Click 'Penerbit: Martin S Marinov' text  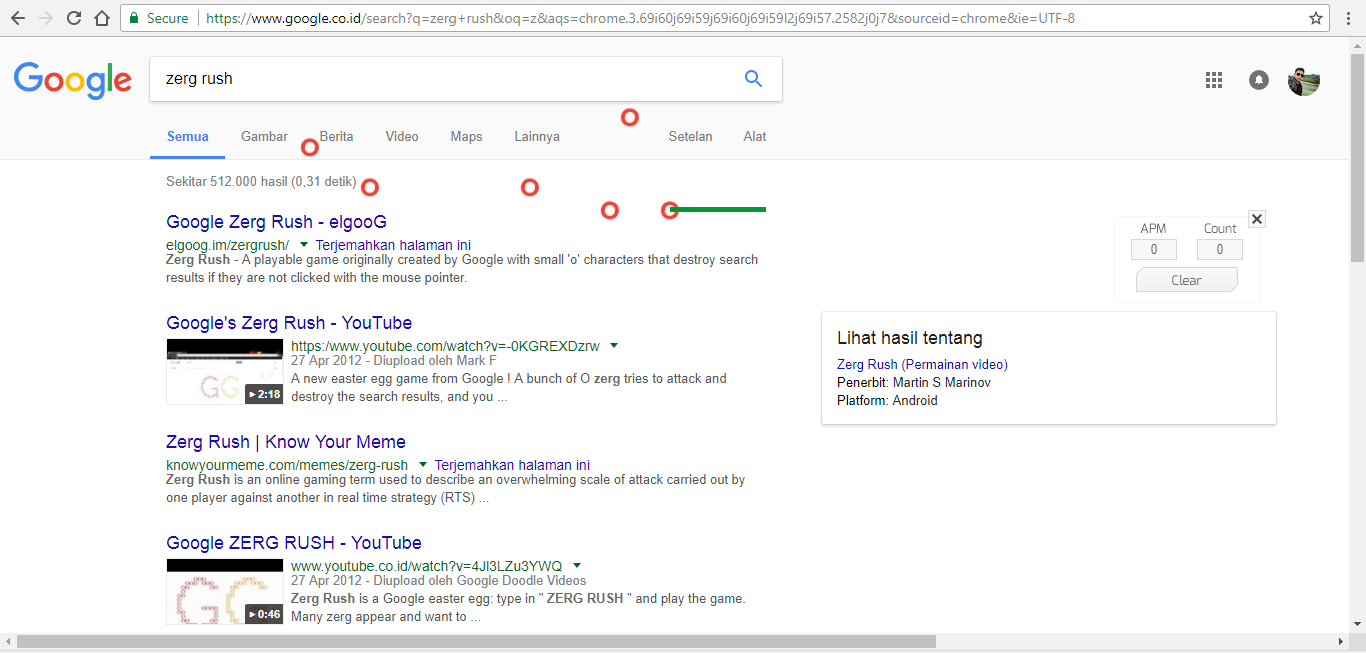pos(914,382)
